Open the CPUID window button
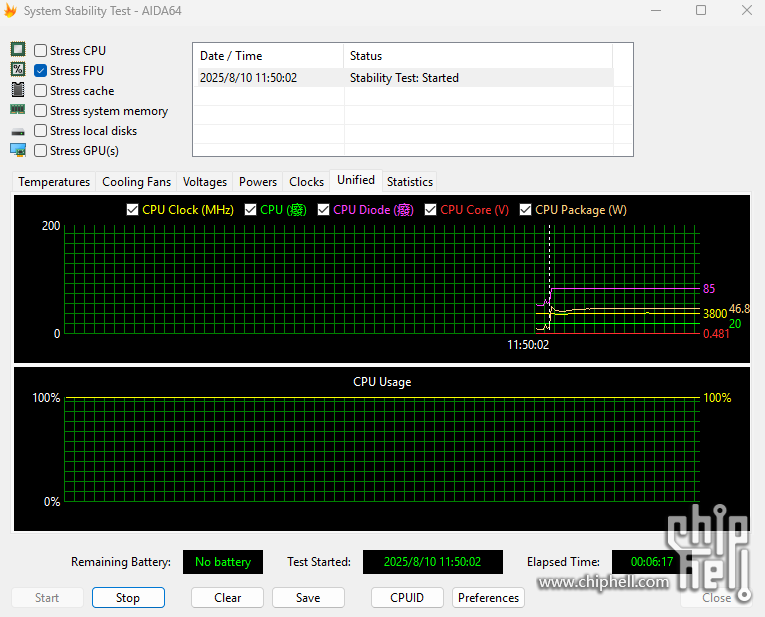The width and height of the screenshot is (765, 617). pos(407,597)
